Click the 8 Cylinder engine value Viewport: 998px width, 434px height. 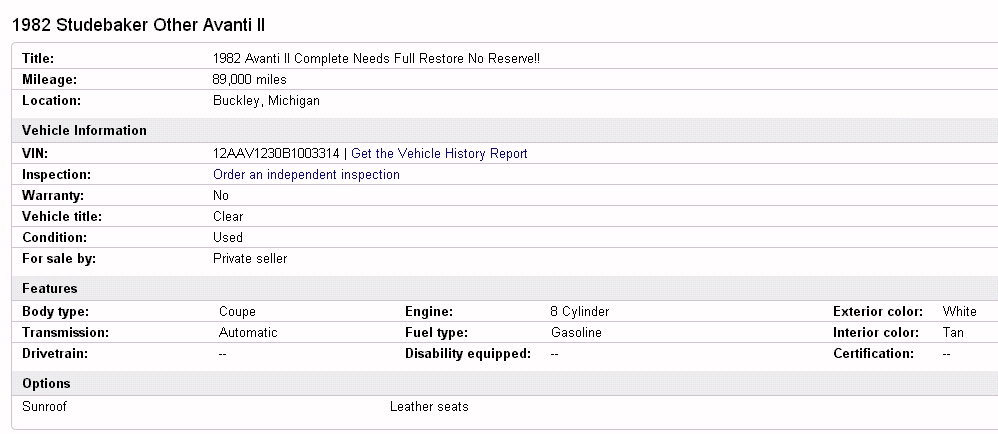click(579, 312)
